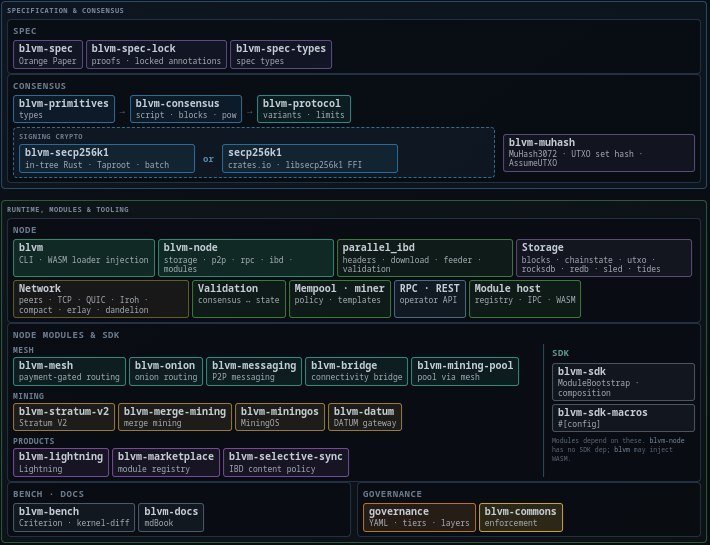Image resolution: width=710 pixels, height=545 pixels.
Task: Click the 'Modules depend on these' note
Action: [618, 449]
